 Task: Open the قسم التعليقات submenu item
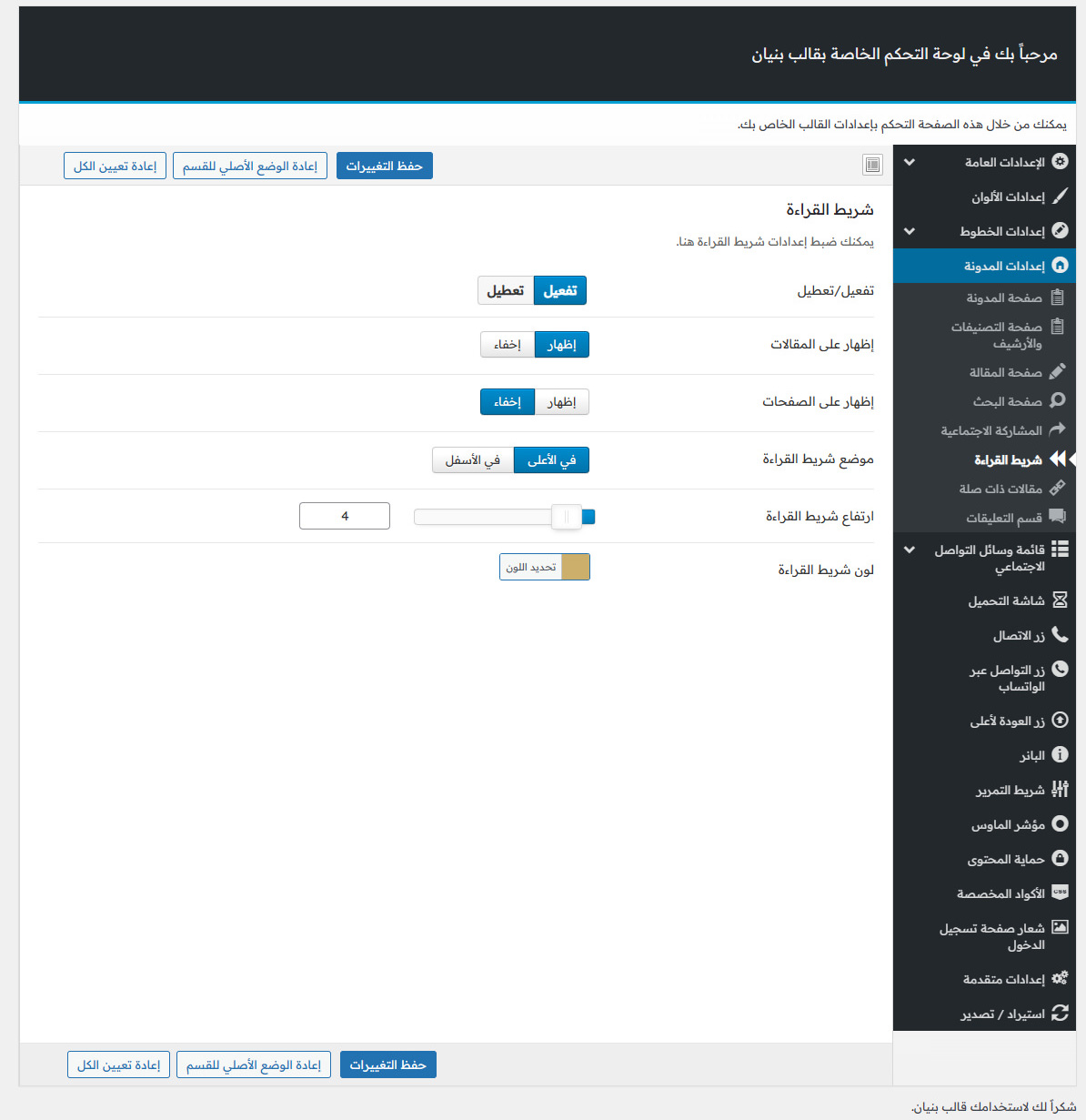[x=1003, y=518]
